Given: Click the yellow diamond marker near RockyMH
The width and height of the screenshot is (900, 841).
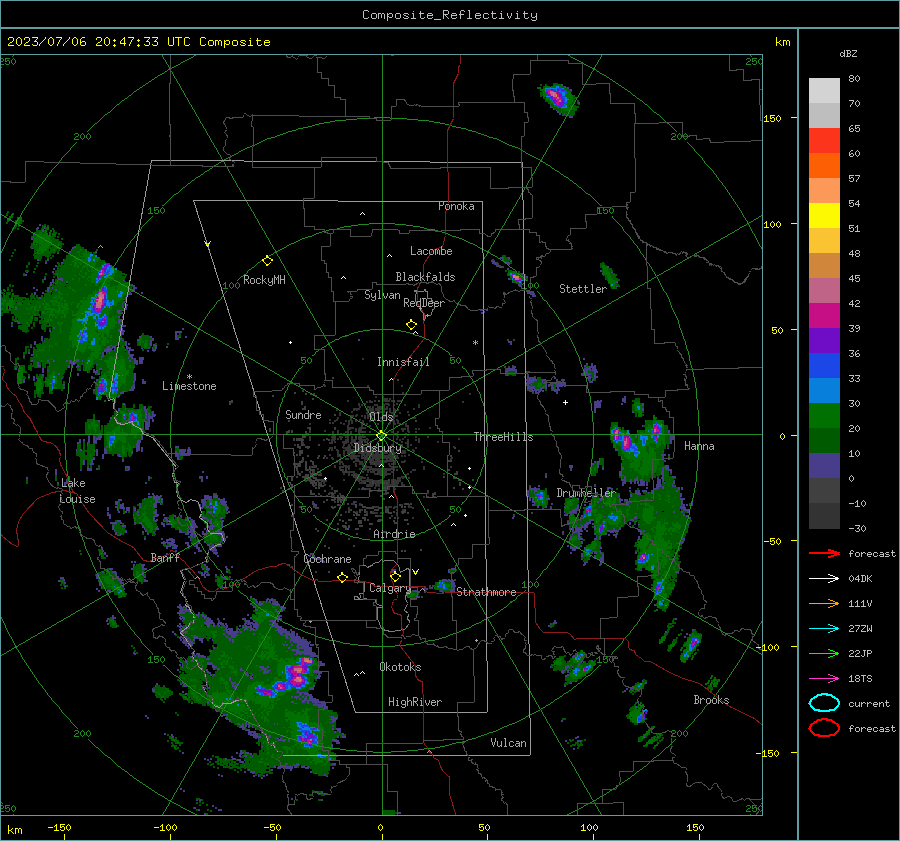Looking at the screenshot, I should pyautogui.click(x=267, y=261).
